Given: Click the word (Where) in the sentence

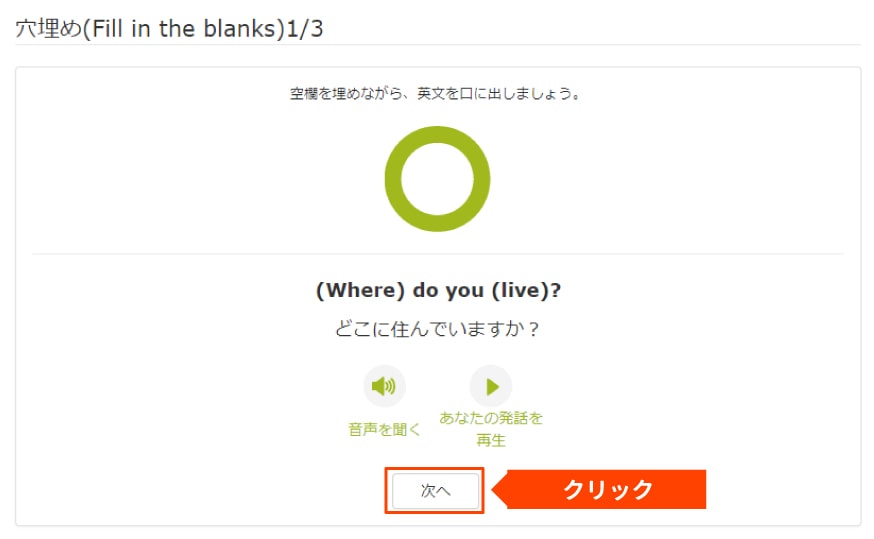Looking at the screenshot, I should [360, 290].
